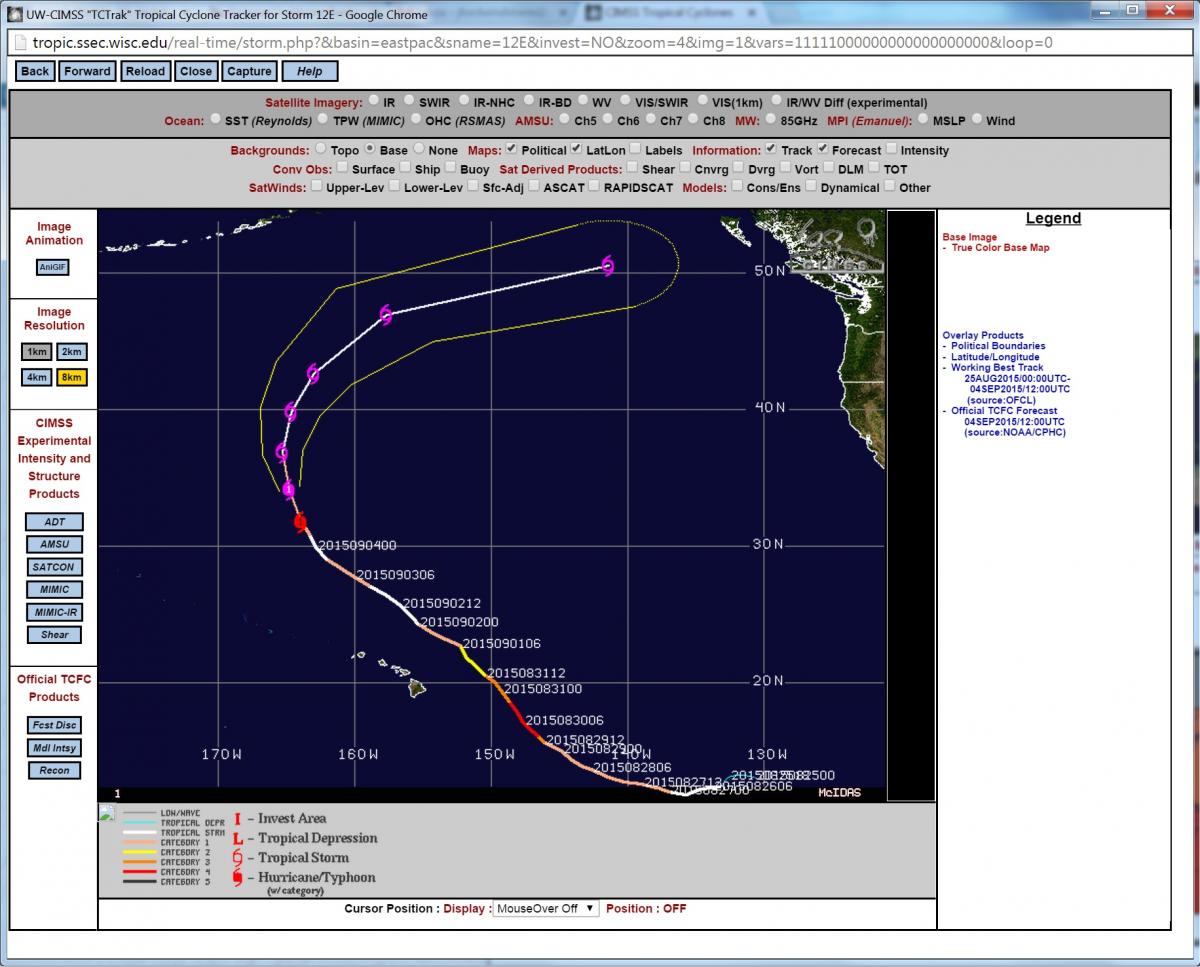Select WV water vapor imagery
The width and height of the screenshot is (1200, 967).
click(581, 101)
